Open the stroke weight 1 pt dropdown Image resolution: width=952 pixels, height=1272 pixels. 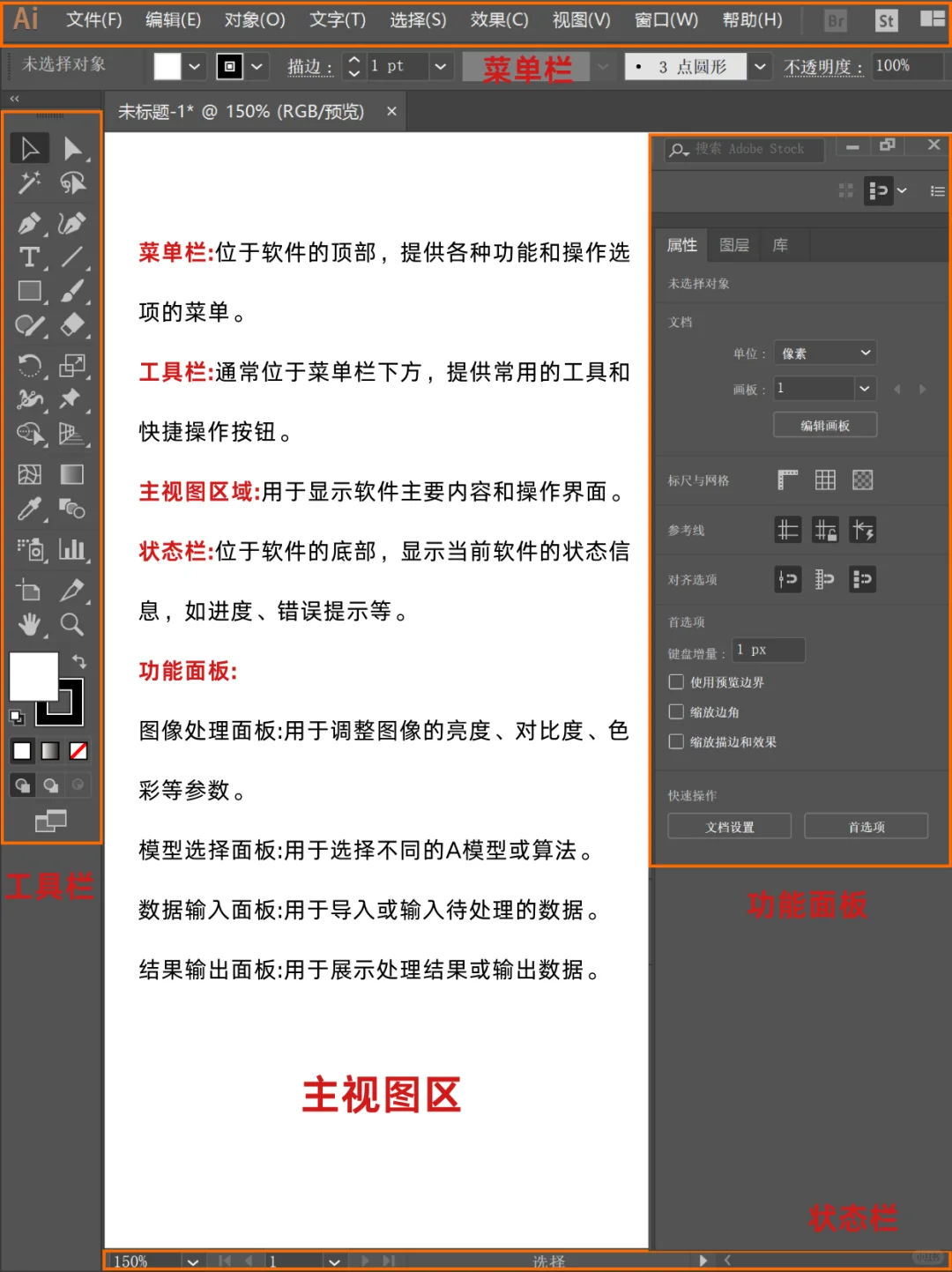point(440,66)
